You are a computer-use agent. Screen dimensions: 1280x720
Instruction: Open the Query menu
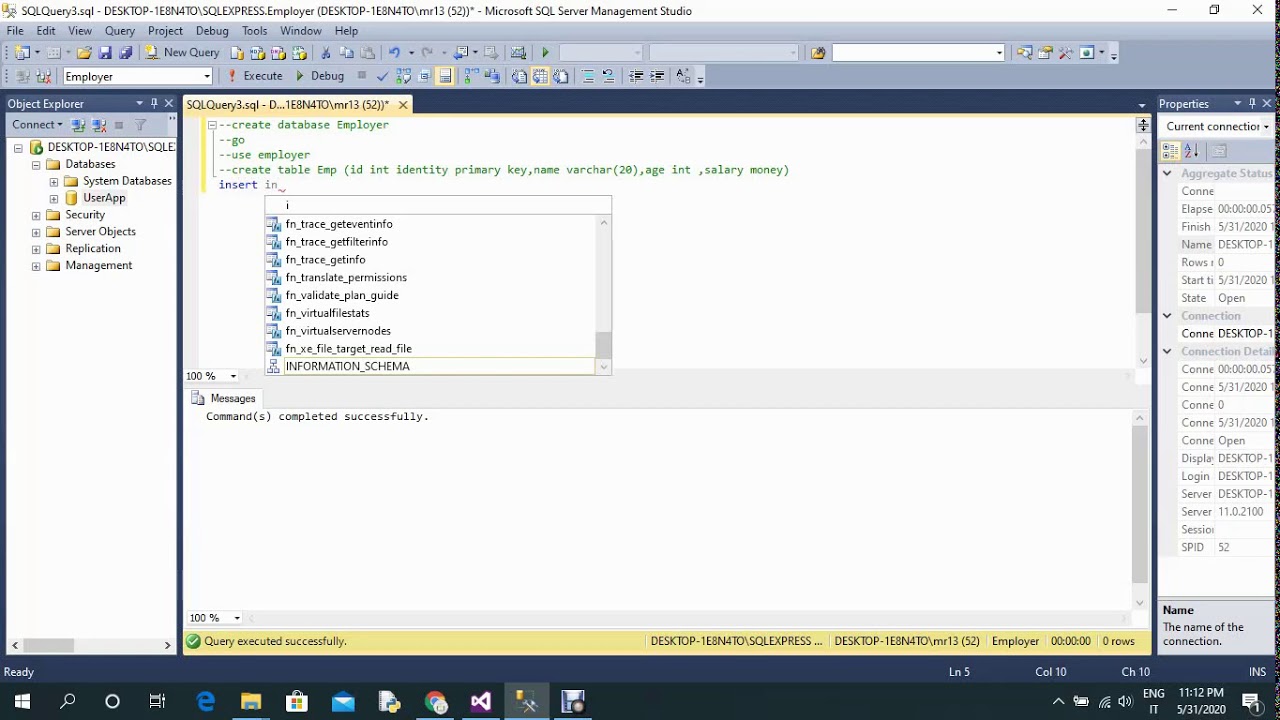tap(120, 31)
